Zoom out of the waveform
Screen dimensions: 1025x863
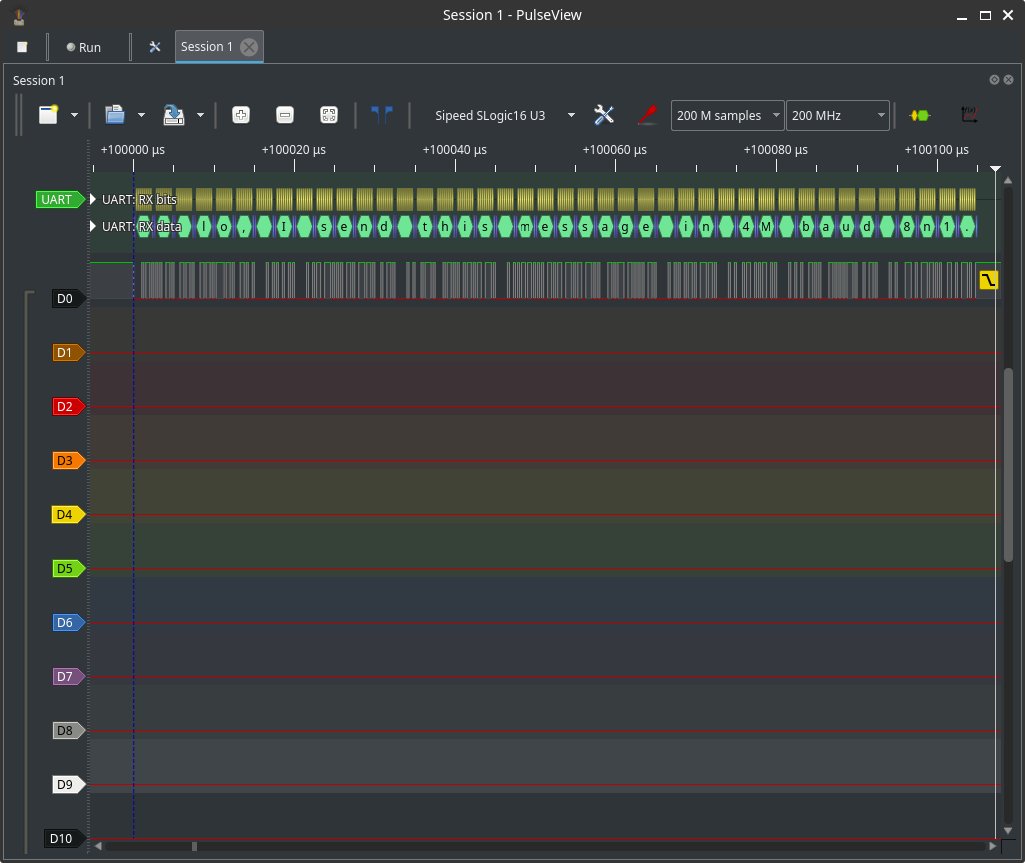click(x=285, y=115)
